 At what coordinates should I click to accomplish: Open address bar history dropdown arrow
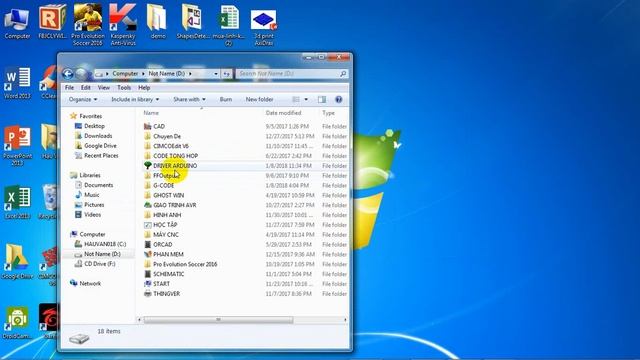pyautogui.click(x=216, y=74)
